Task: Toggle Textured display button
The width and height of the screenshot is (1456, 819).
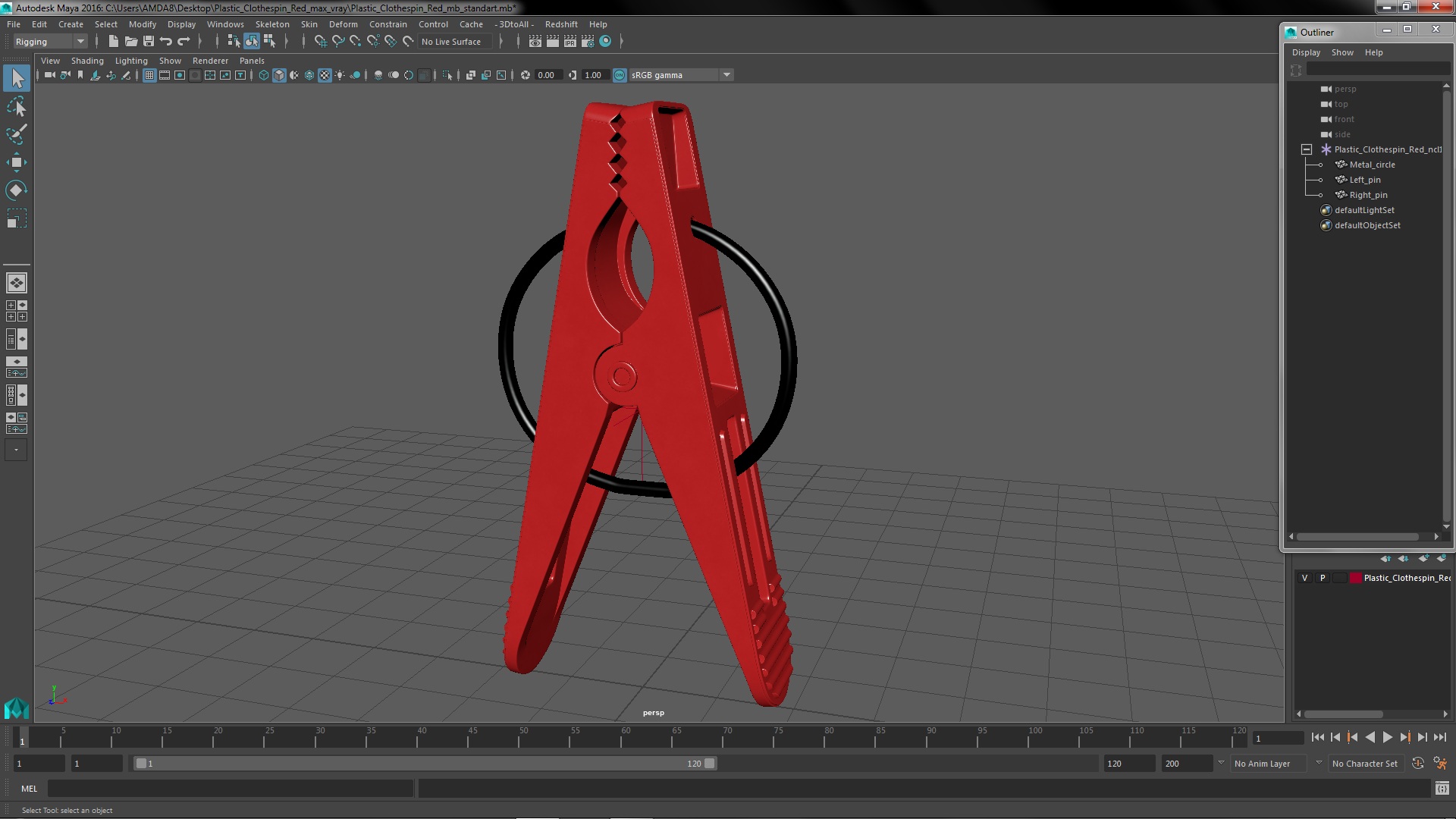Action: pos(325,75)
